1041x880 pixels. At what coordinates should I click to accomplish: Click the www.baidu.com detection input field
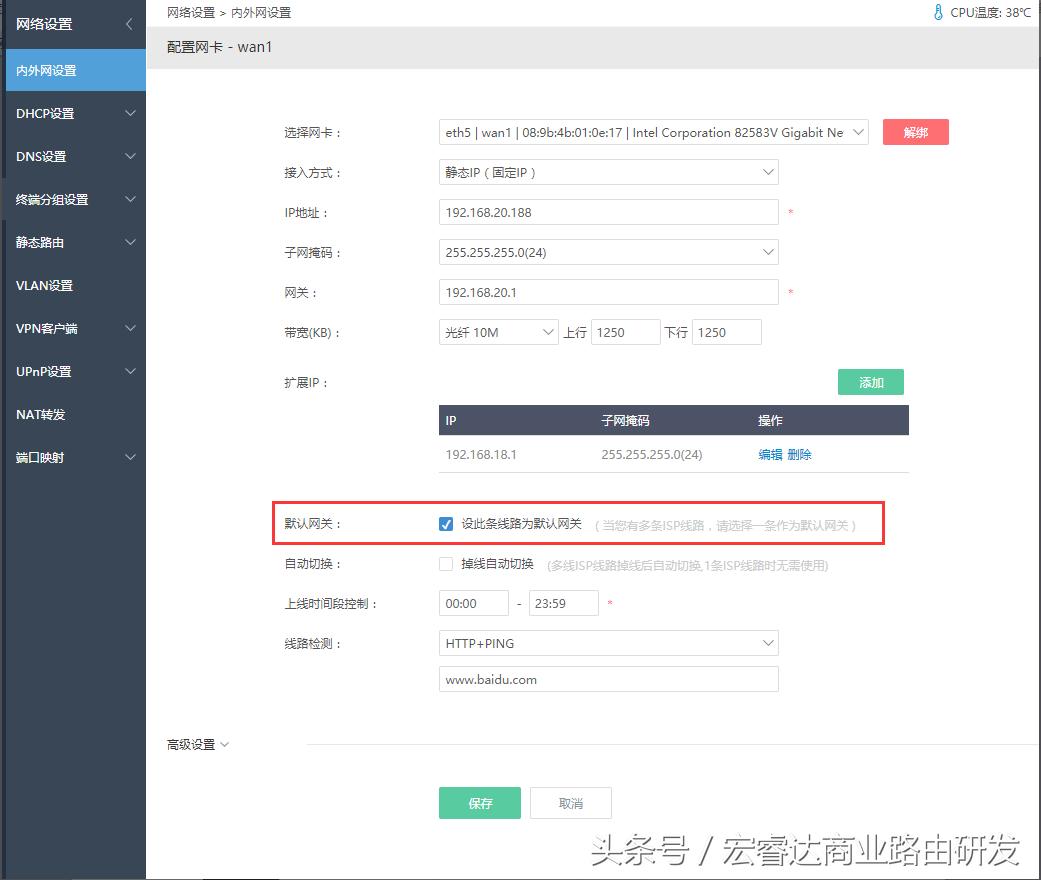coord(608,678)
